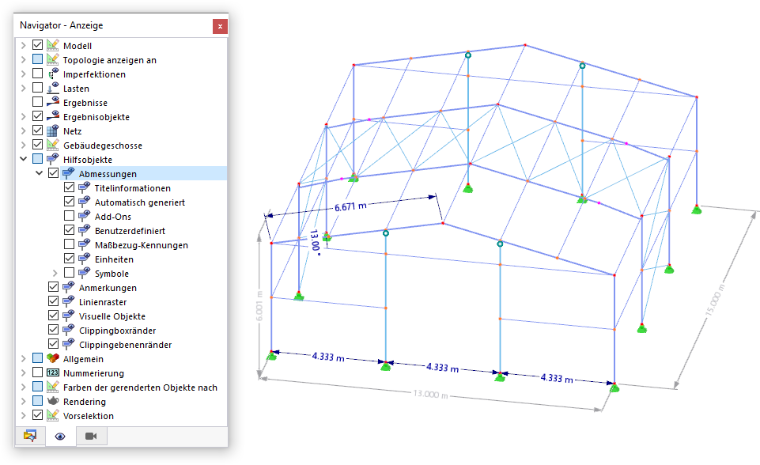Click the Visuelle Objekte icon
760x465 pixels.
pyautogui.click(x=69, y=315)
